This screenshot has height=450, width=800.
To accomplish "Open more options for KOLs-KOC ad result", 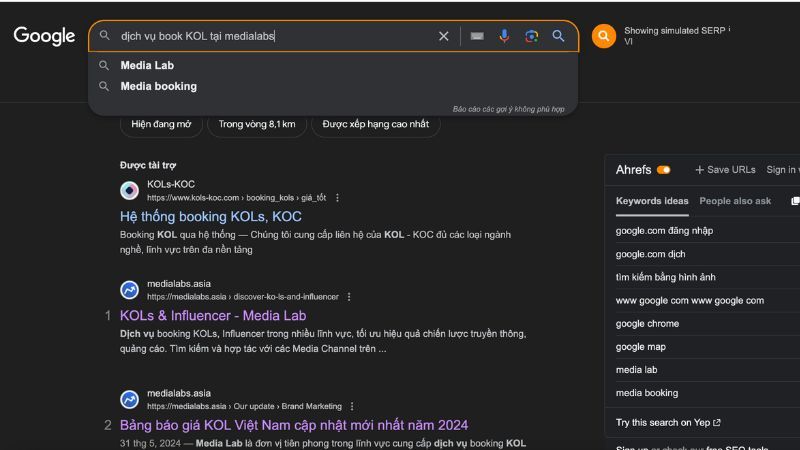I will coord(337,197).
